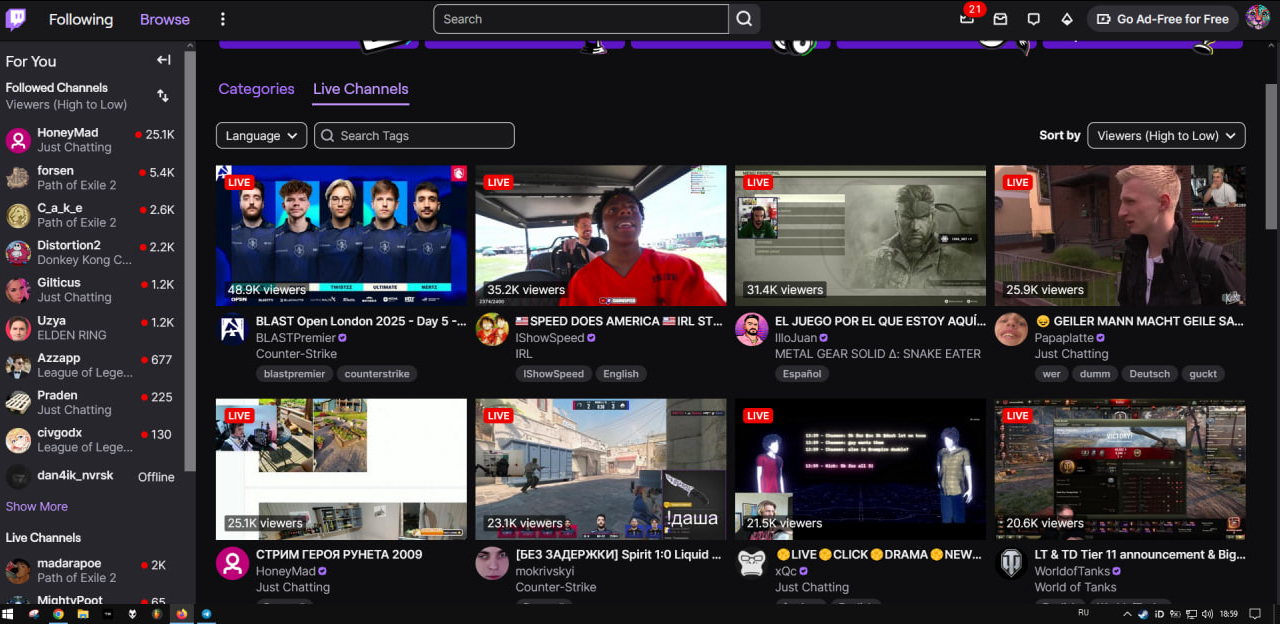This screenshot has height=624, width=1280.
Task: Open the Metal Gear Solid stream thumbnail
Action: [x=860, y=235]
